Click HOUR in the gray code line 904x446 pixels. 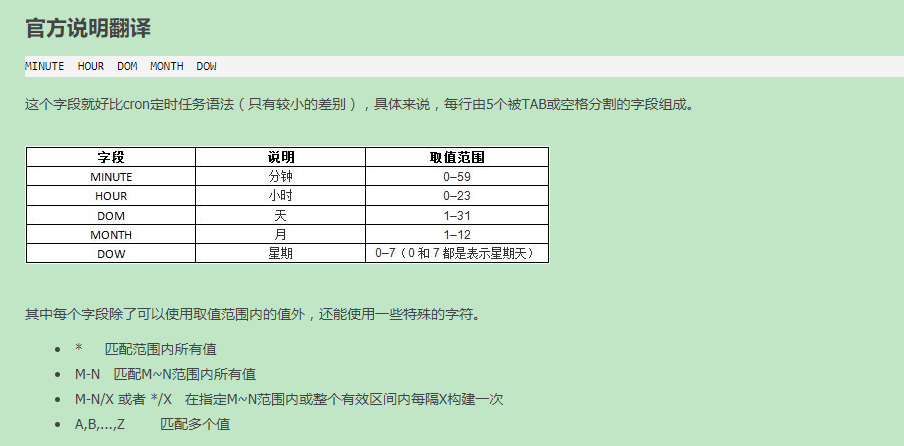(91, 66)
